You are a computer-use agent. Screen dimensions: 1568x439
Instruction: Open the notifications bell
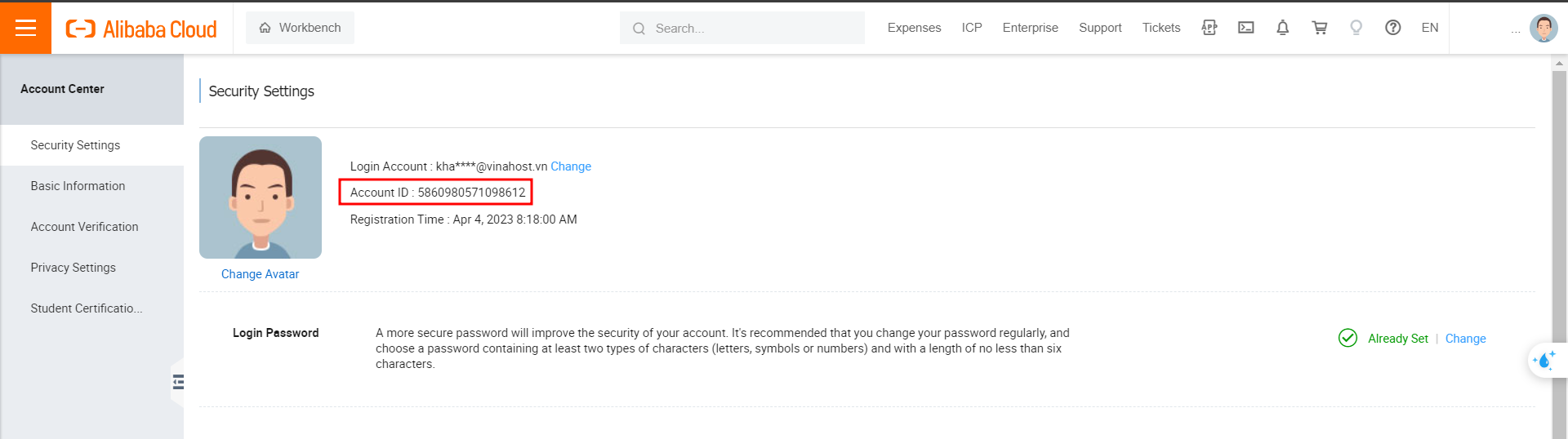1282,28
